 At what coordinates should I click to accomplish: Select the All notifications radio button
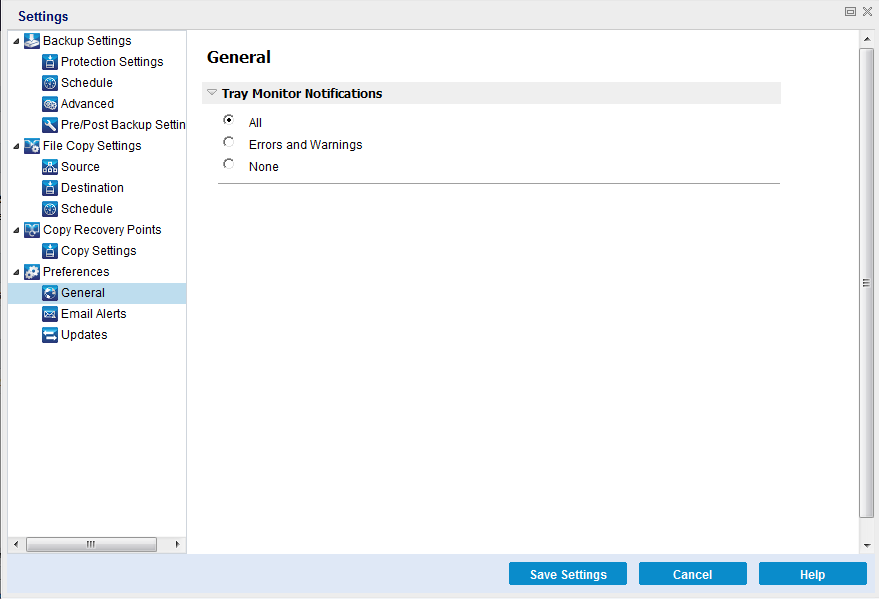(228, 121)
